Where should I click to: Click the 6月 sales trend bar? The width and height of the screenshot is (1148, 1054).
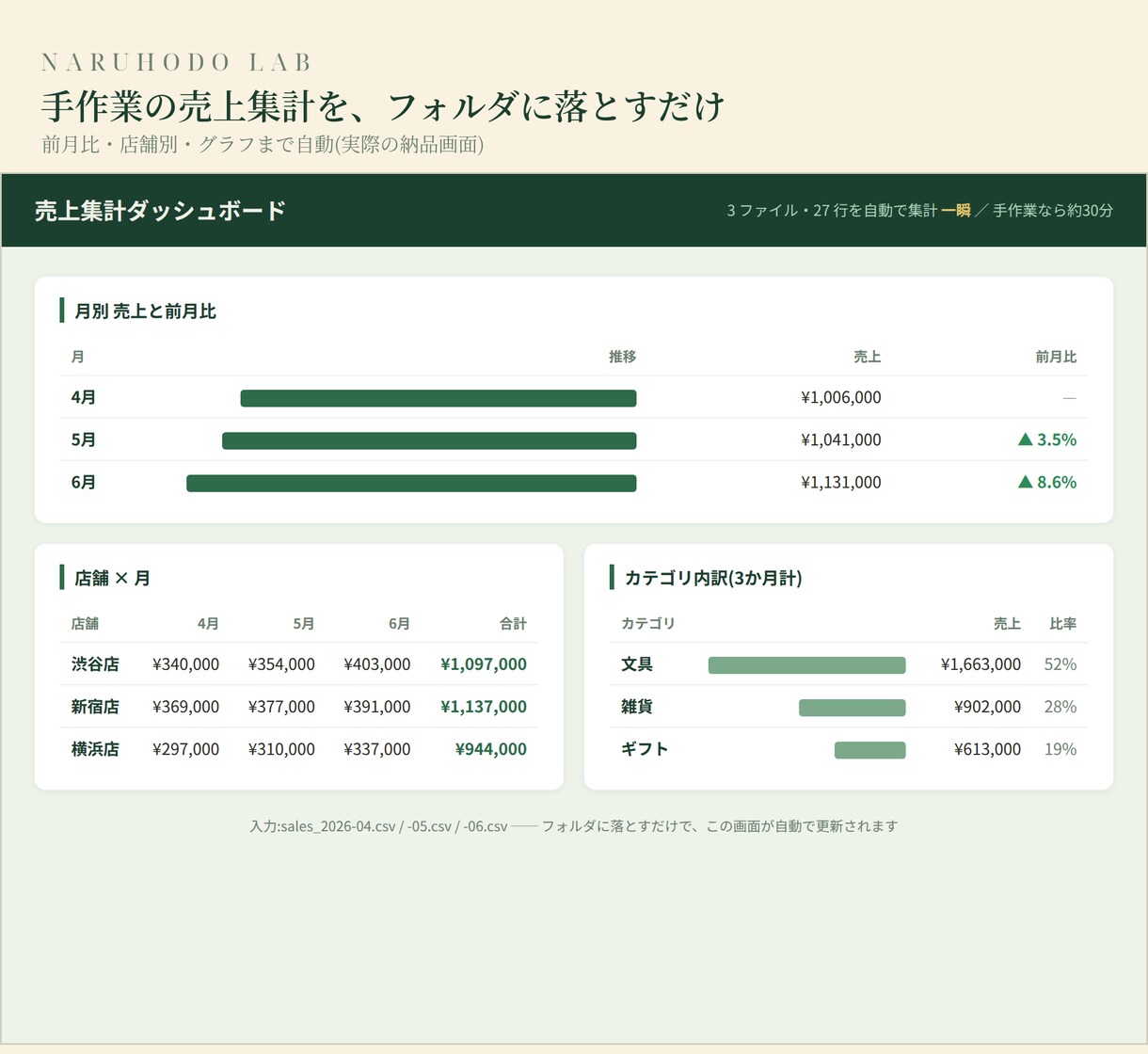pos(411,483)
